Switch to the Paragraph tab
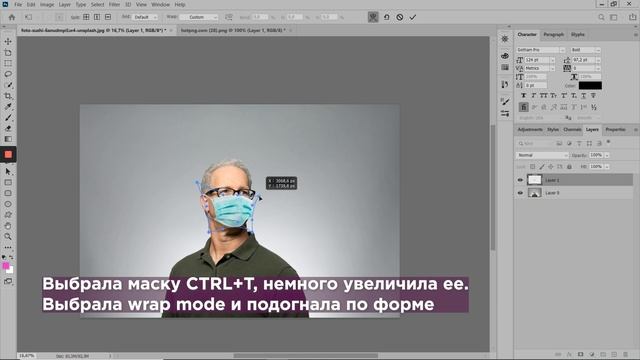Image resolution: width=640 pixels, height=360 pixels. [x=553, y=35]
